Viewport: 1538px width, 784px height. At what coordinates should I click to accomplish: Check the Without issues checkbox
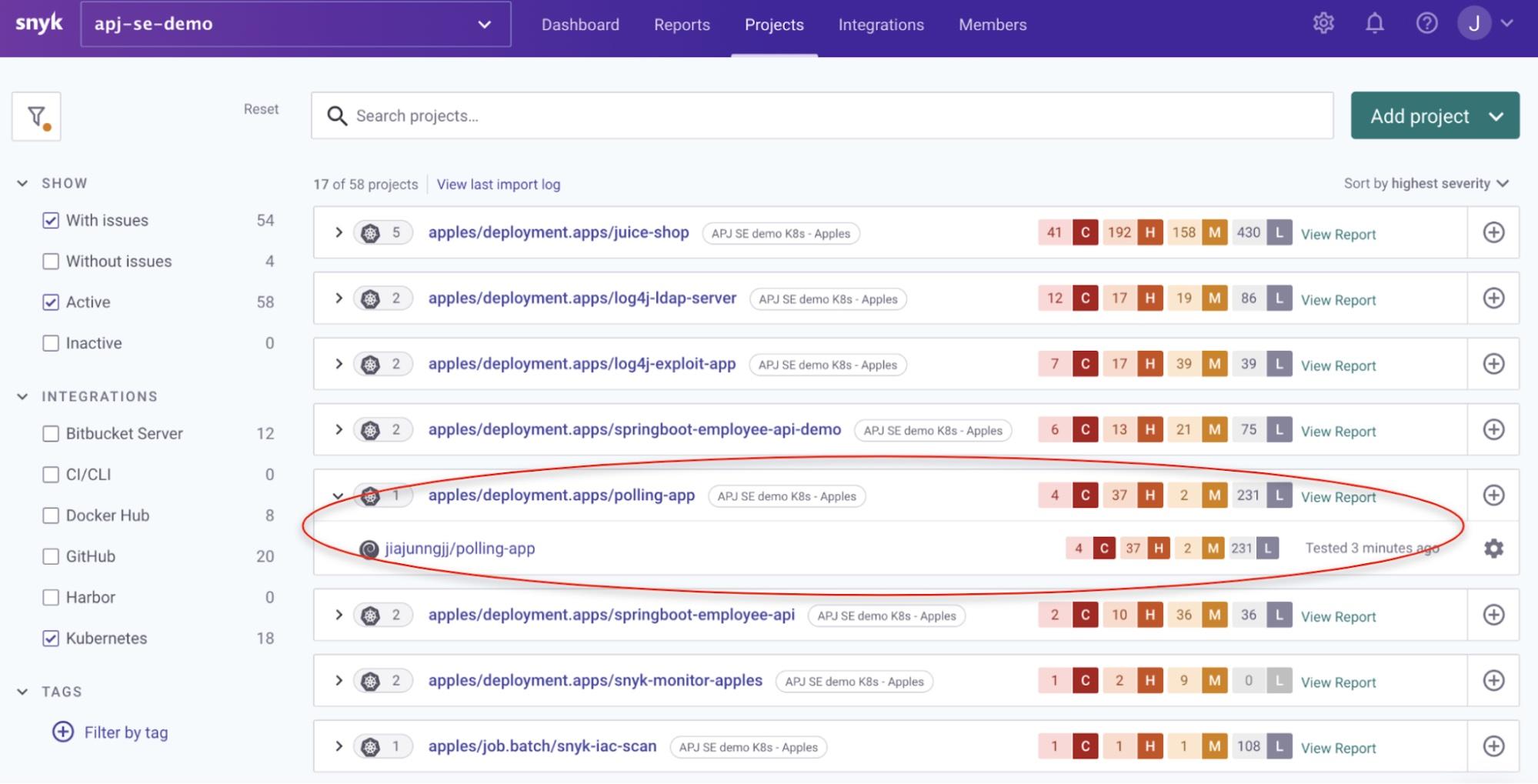[x=51, y=261]
